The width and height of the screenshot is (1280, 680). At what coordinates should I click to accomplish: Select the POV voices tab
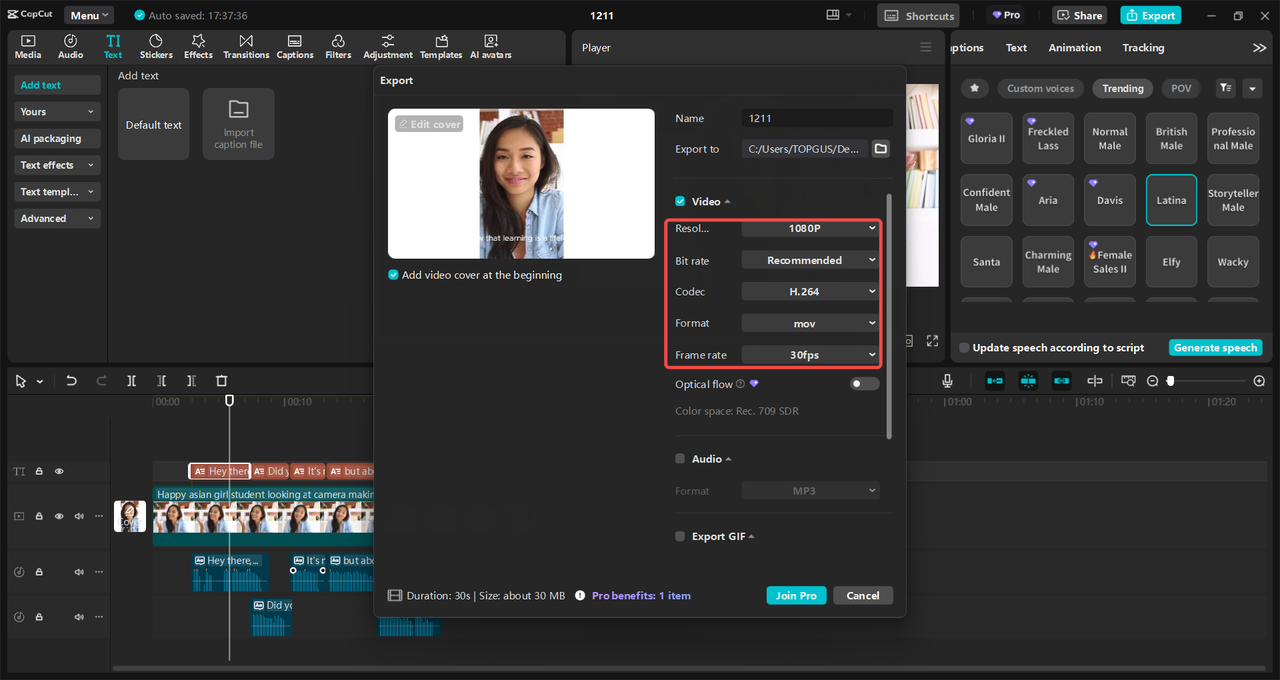pyautogui.click(x=1181, y=88)
